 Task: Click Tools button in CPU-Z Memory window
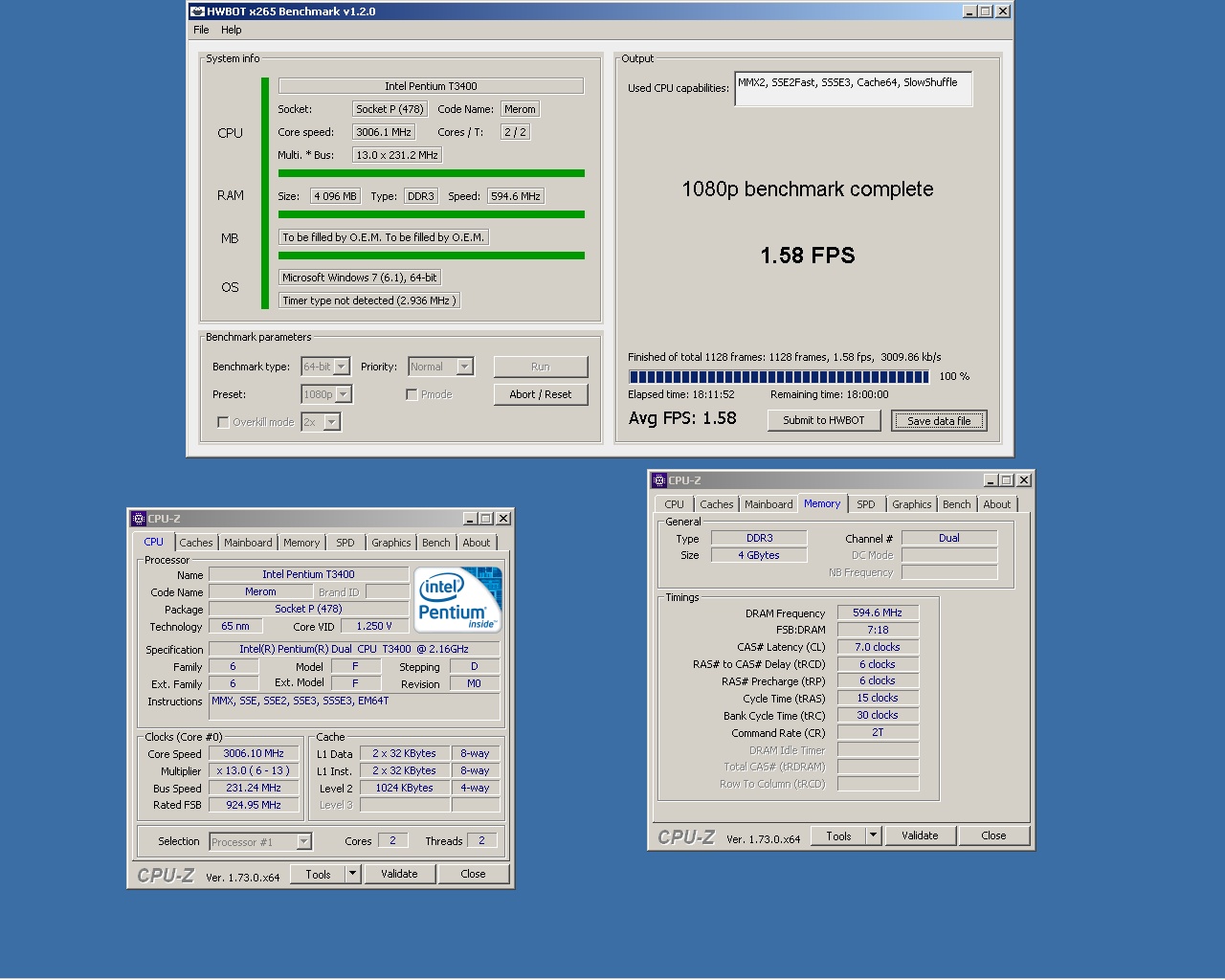pyautogui.click(x=839, y=835)
